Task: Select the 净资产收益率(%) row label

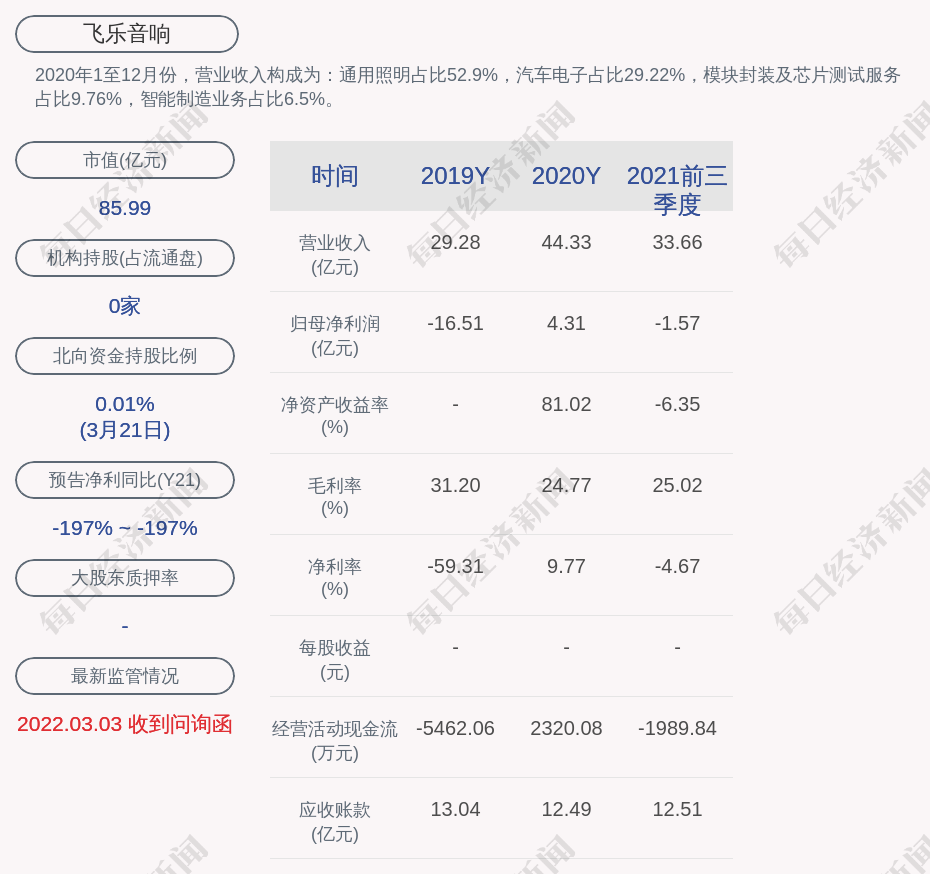Action: pyautogui.click(x=335, y=416)
